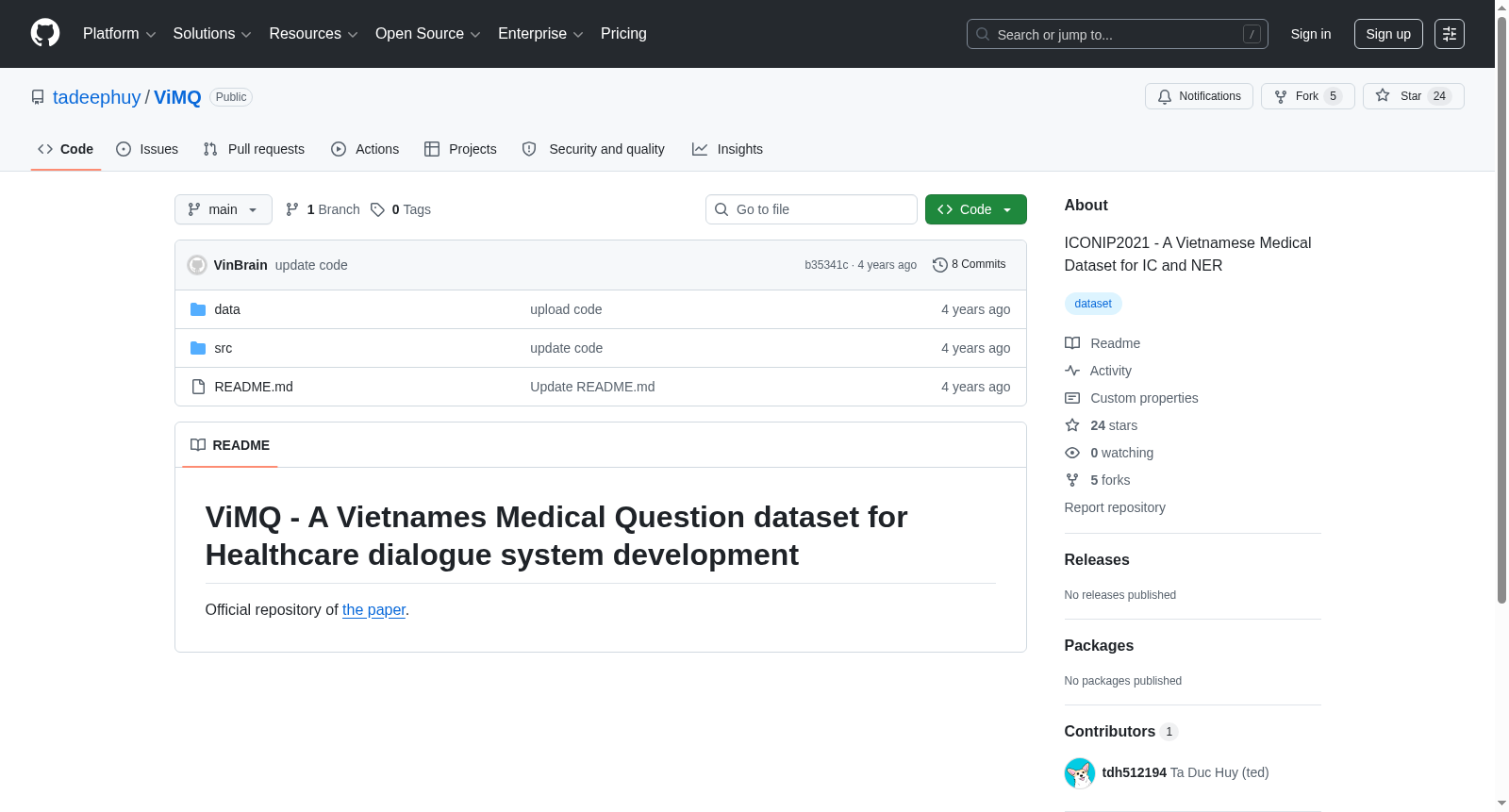The image size is (1509, 812).
Task: Select the eye icon beside 0 watching
Action: pos(1072,453)
